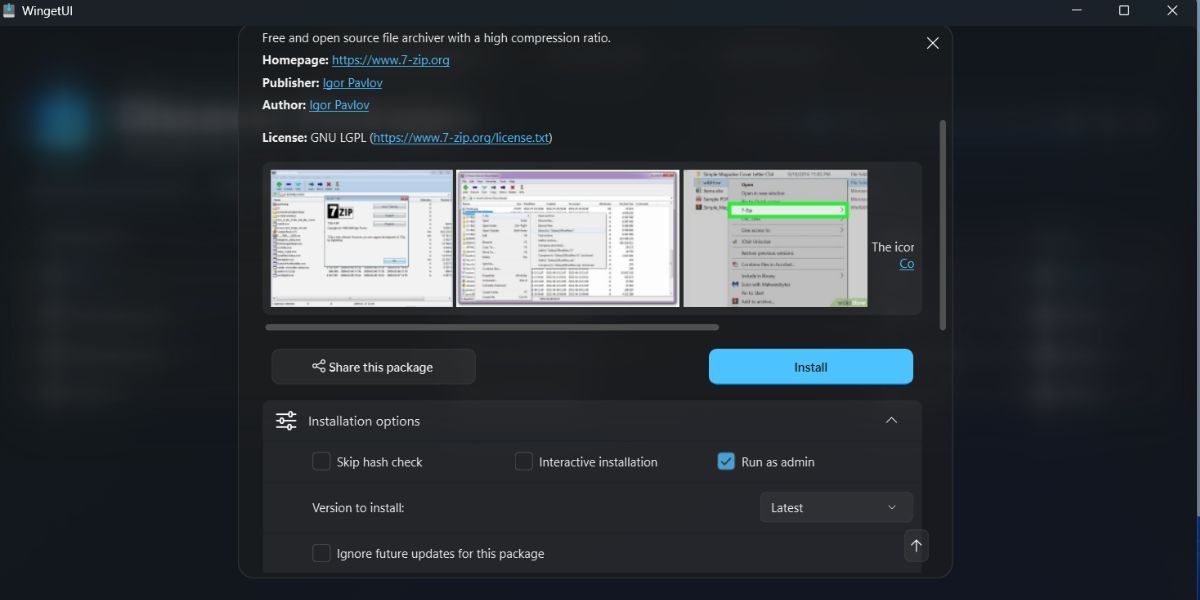Click the dialog's vertical scrollbar
This screenshot has height=600, width=1200.
pyautogui.click(x=942, y=225)
